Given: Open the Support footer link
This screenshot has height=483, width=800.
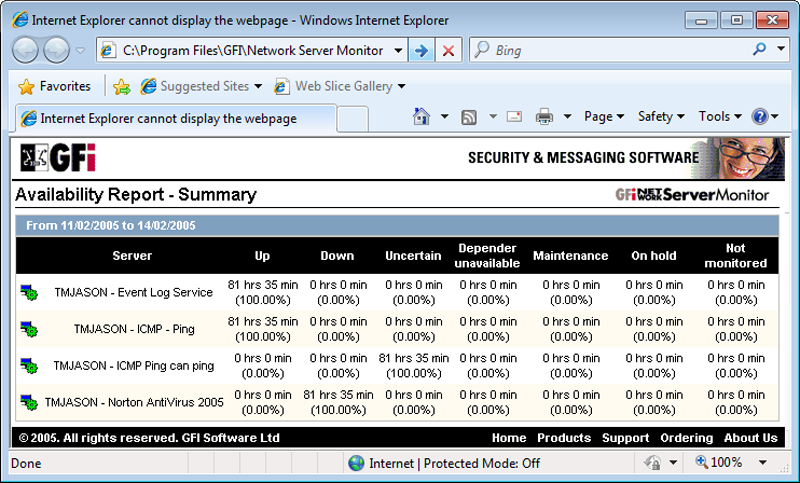Looking at the screenshot, I should (626, 438).
